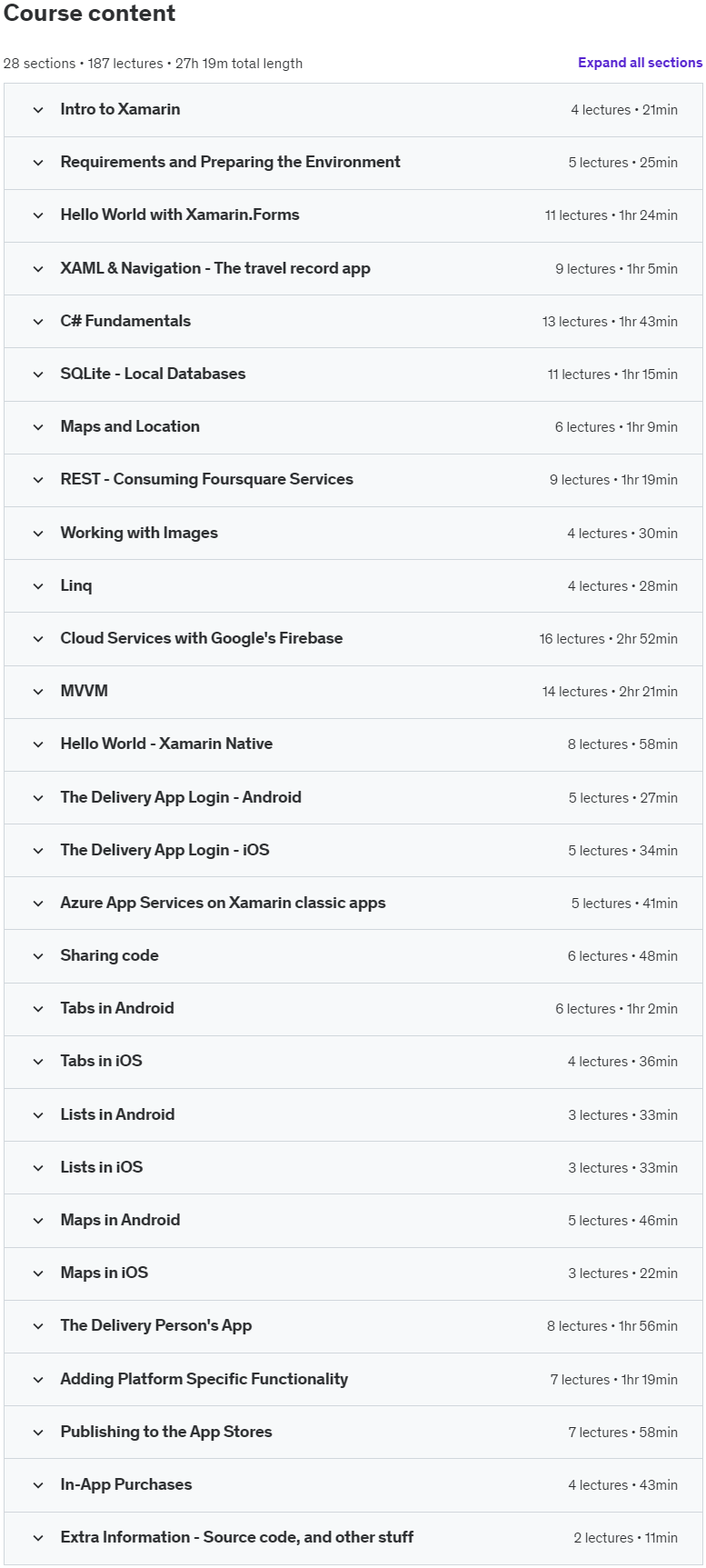Click the '5 lectures • 41min' text
The image size is (706, 1568).
624,904
